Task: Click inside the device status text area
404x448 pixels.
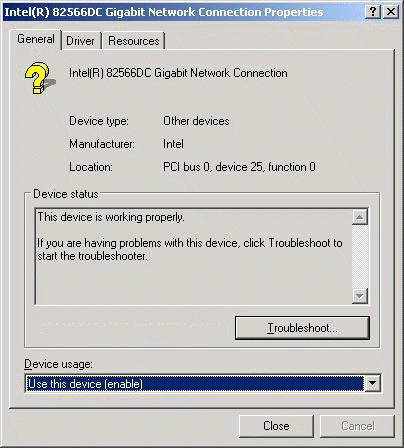Action: (193, 256)
